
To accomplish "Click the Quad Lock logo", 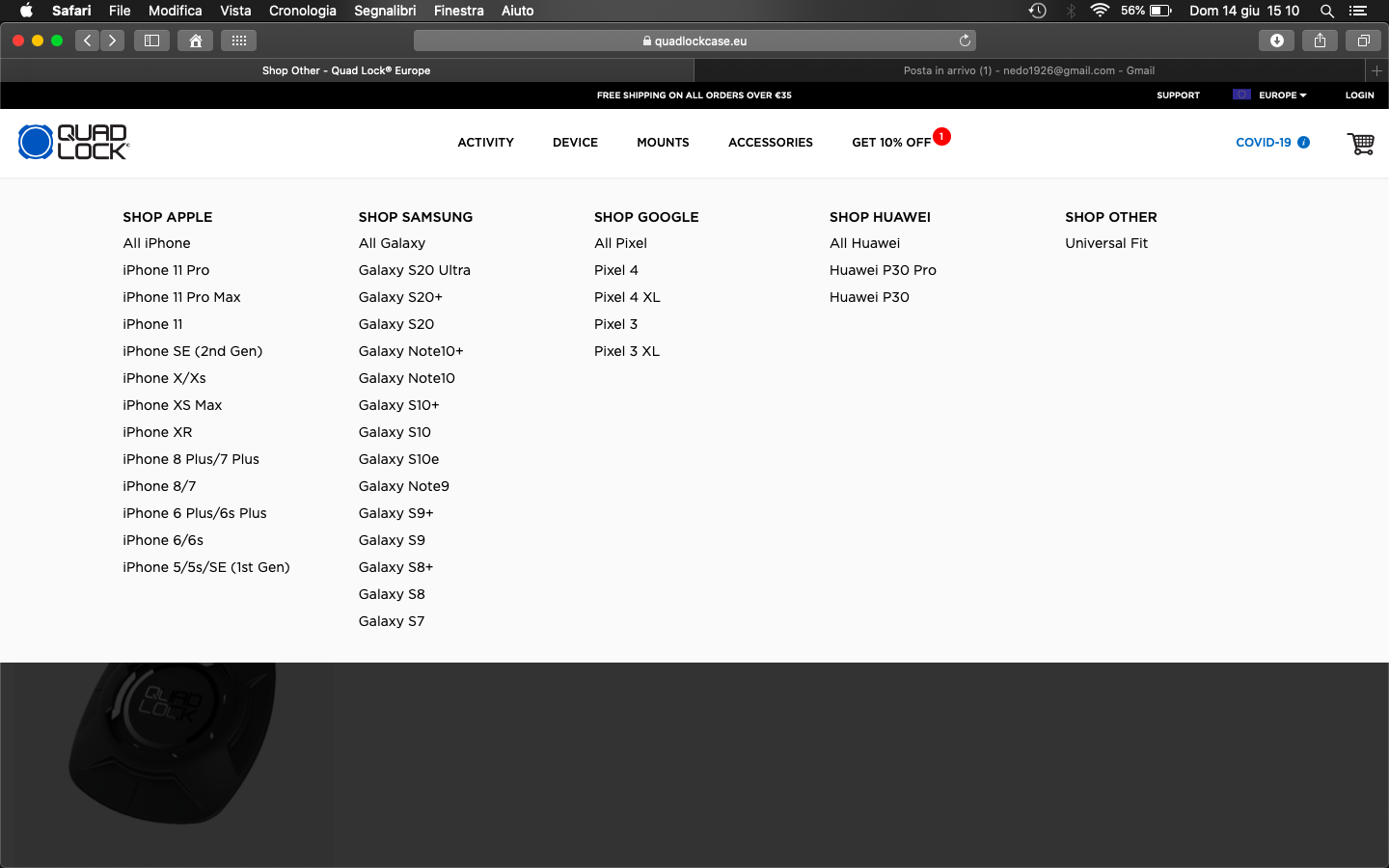I will [x=73, y=142].
